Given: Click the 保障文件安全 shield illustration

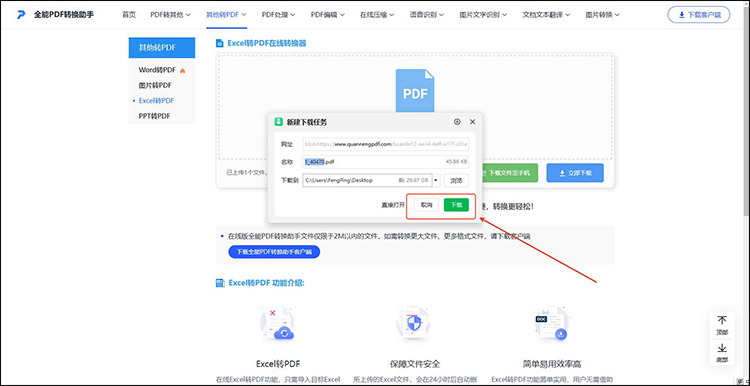Looking at the screenshot, I should (413, 323).
